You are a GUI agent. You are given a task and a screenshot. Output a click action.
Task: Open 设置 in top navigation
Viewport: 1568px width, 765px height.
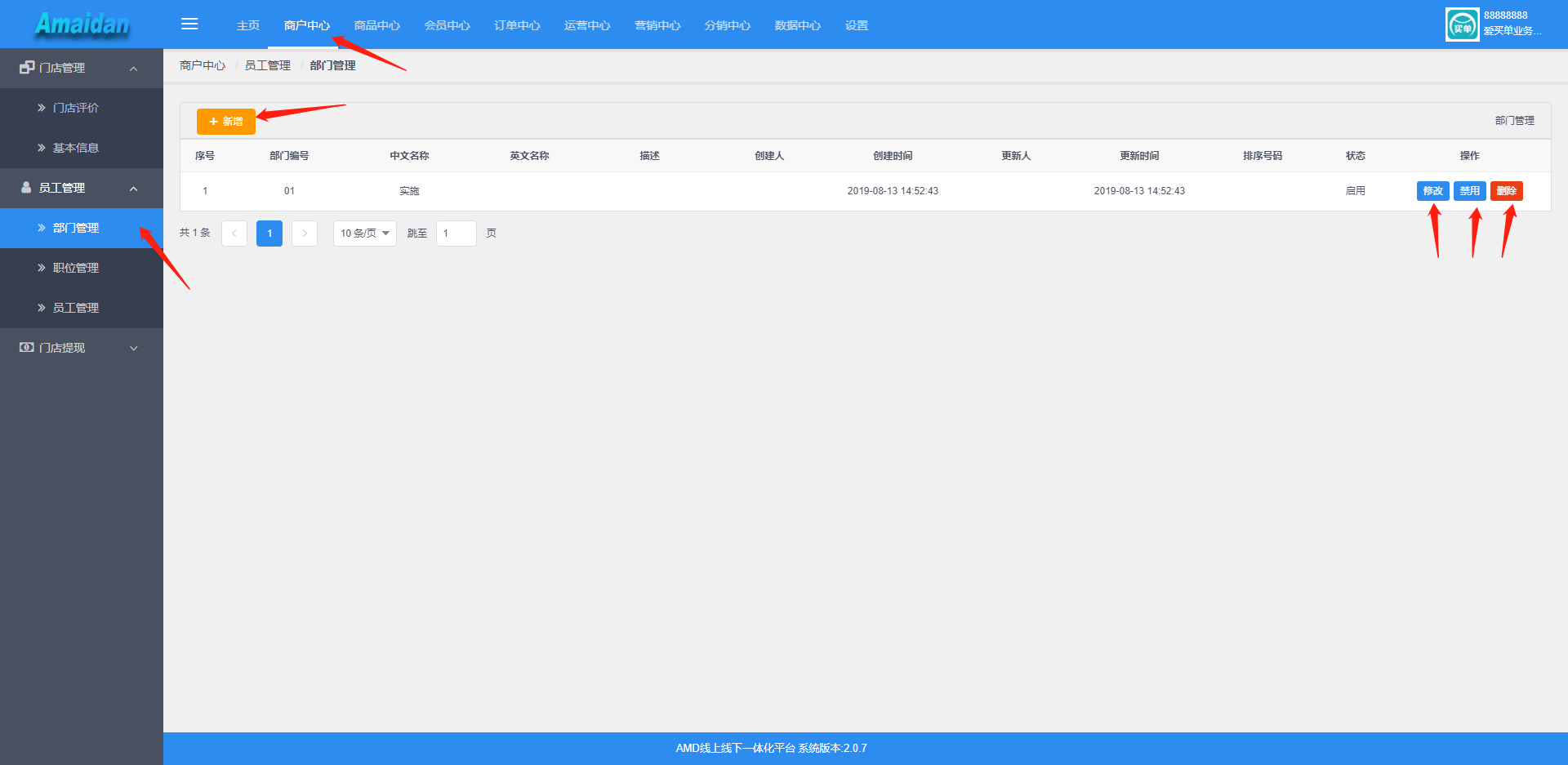857,25
